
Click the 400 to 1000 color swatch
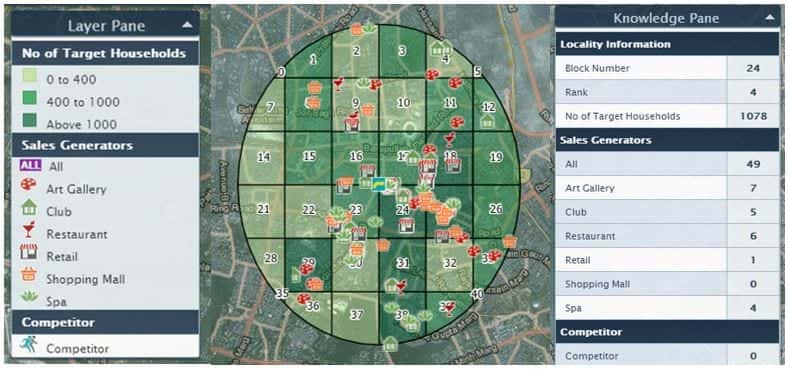tap(29, 98)
